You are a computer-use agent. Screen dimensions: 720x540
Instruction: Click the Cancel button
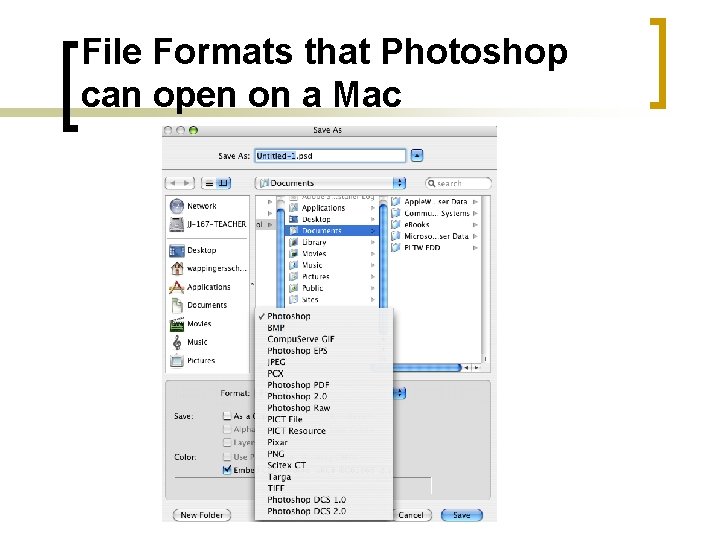411,515
